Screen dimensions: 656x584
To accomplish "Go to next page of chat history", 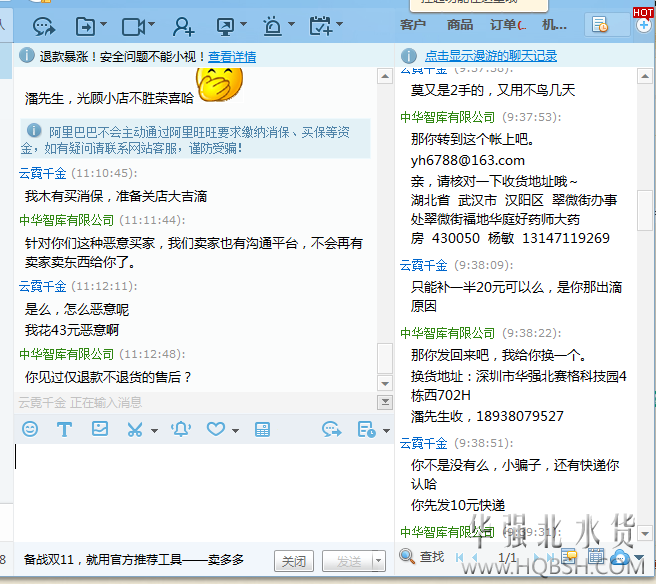I will (537, 557).
